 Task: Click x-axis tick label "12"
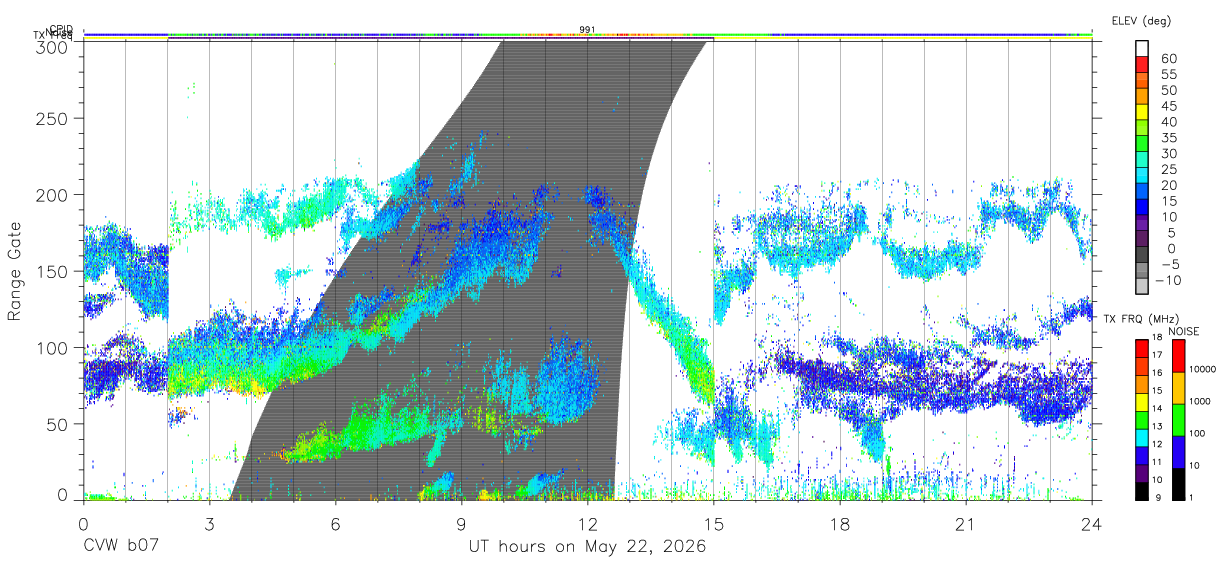click(x=587, y=524)
